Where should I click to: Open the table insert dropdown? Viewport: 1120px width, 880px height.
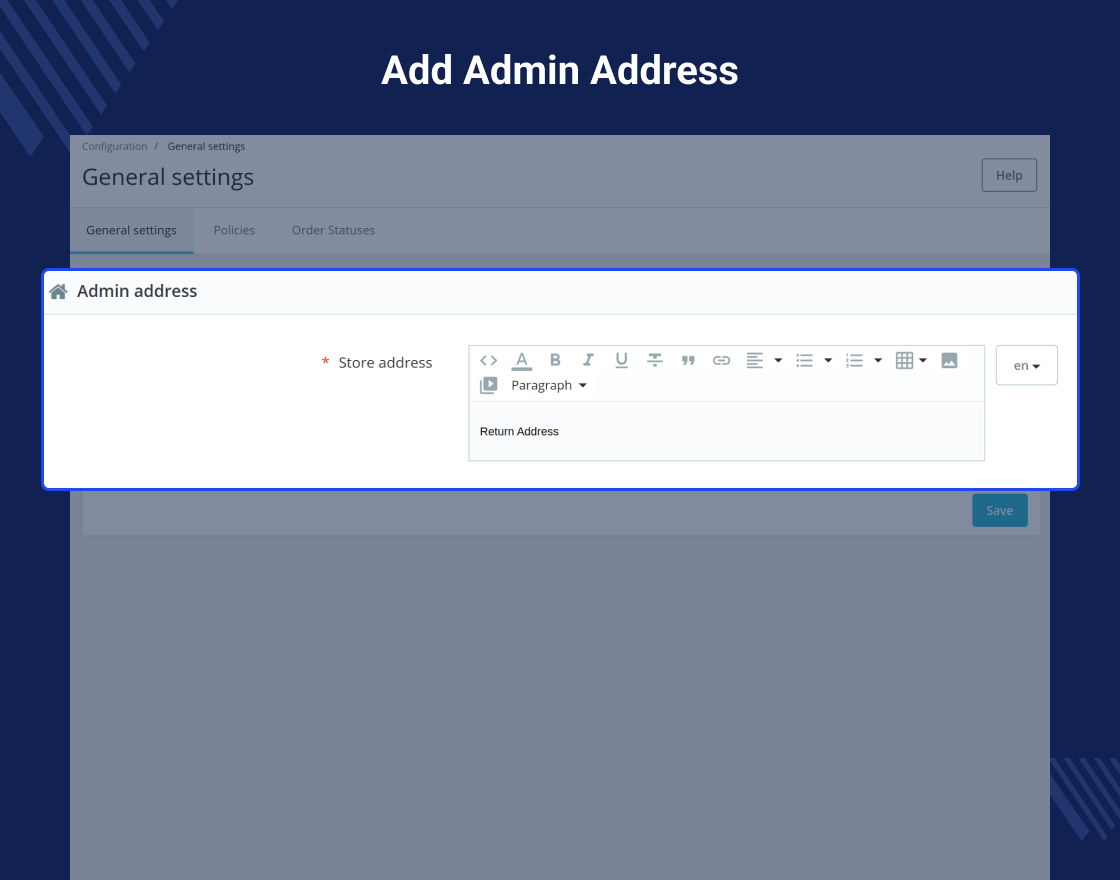(x=911, y=361)
